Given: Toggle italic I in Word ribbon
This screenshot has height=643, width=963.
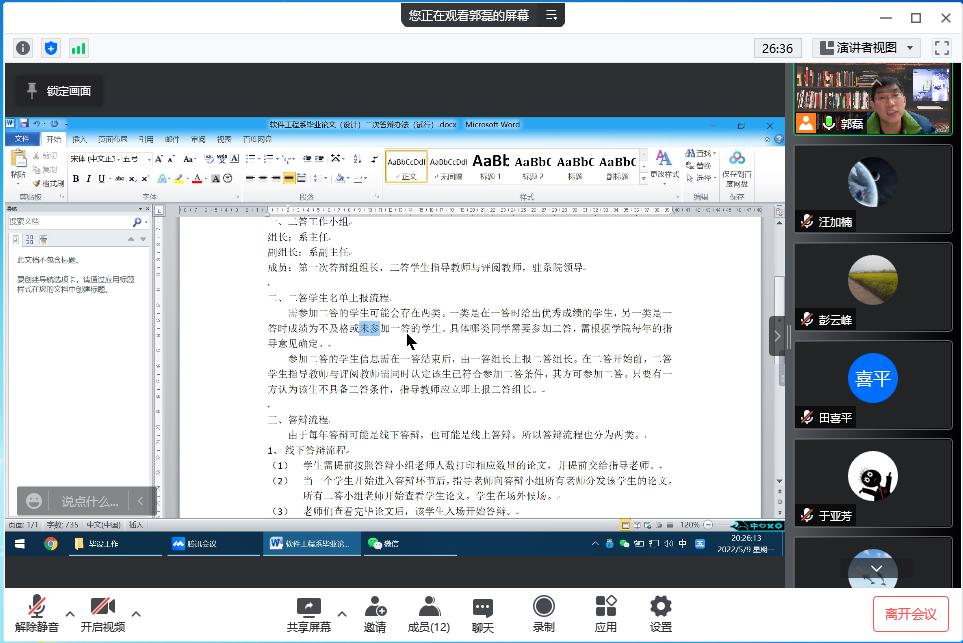Looking at the screenshot, I should click(88, 179).
